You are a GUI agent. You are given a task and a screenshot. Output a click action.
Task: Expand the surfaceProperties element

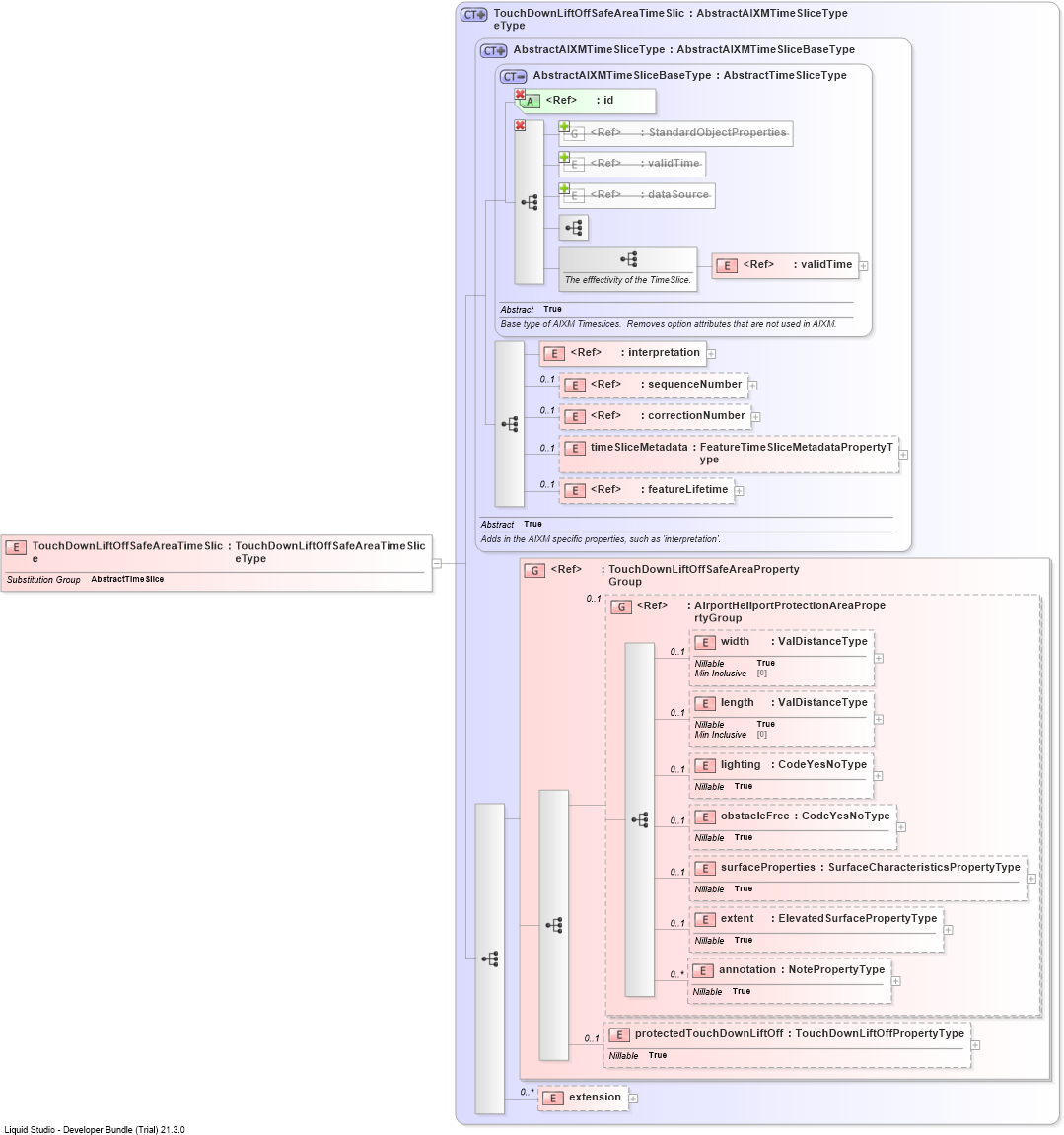tap(1031, 879)
